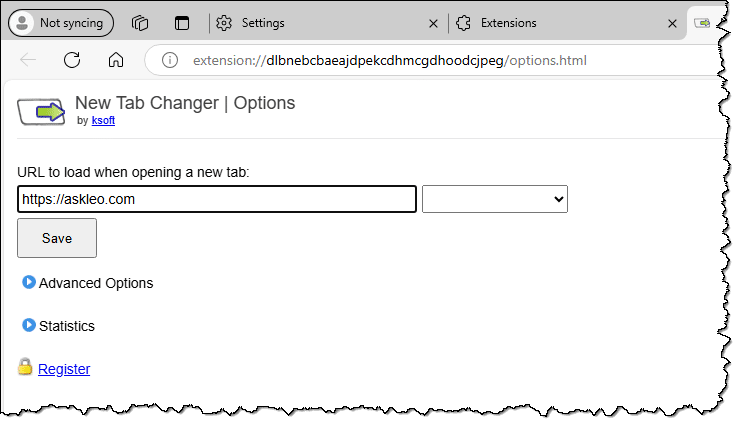Switch to the Extensions tab
Image resolution: width=739 pixels, height=425 pixels.
(x=540, y=23)
